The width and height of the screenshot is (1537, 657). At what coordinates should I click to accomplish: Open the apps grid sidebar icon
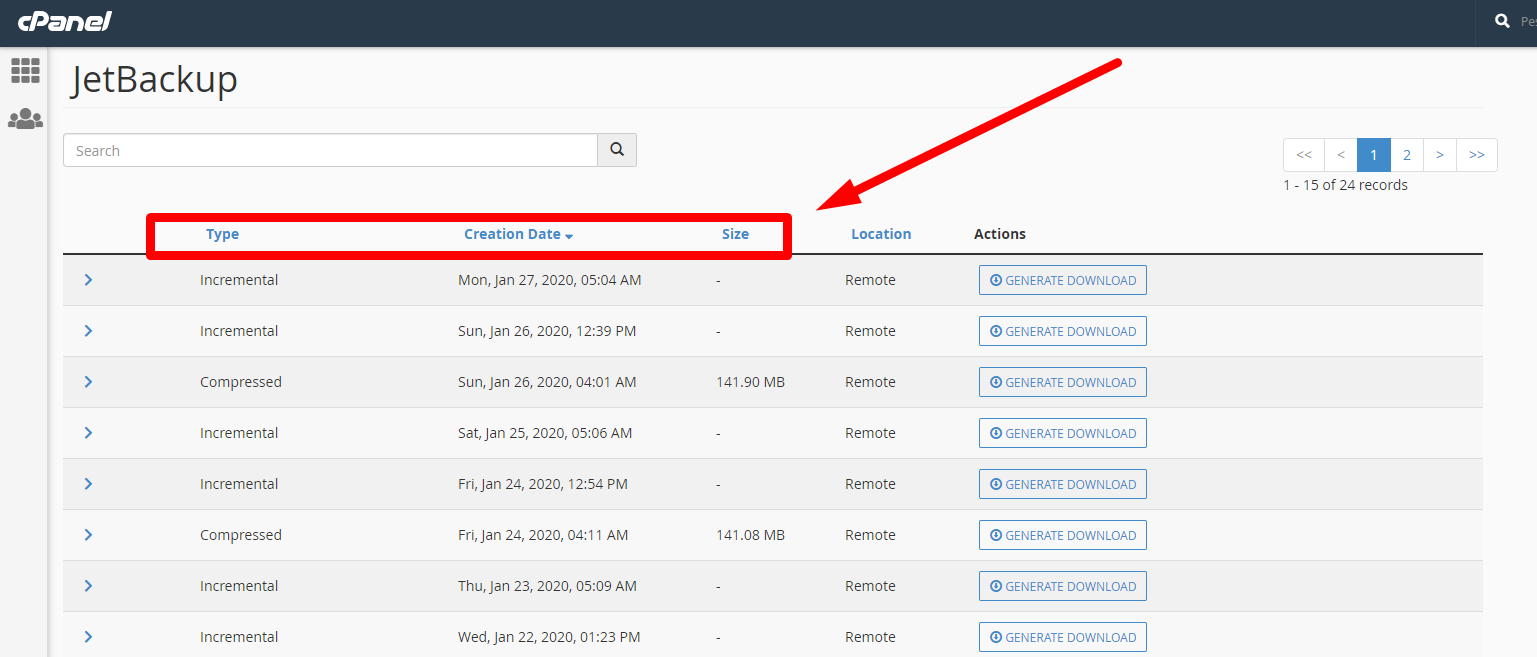pyautogui.click(x=25, y=70)
